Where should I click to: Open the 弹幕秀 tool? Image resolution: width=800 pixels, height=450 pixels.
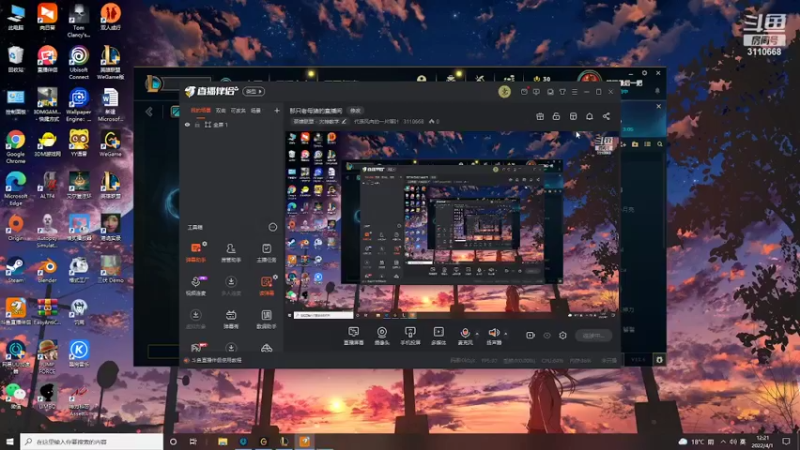coord(231,319)
